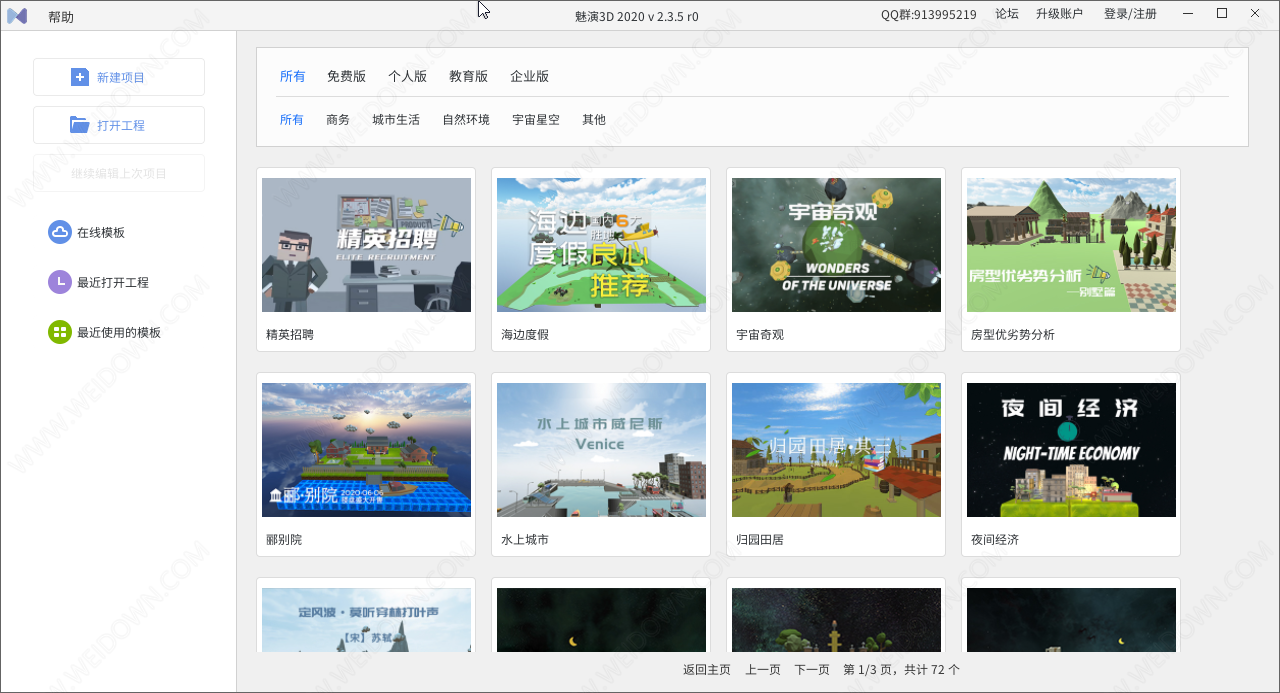Select the 免费版 filter tab
Viewport: 1280px width, 693px height.
click(346, 76)
